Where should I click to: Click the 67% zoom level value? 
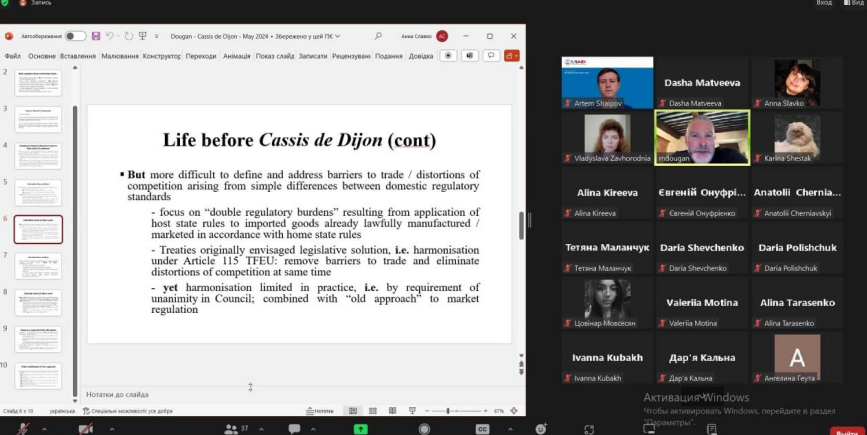pos(499,411)
